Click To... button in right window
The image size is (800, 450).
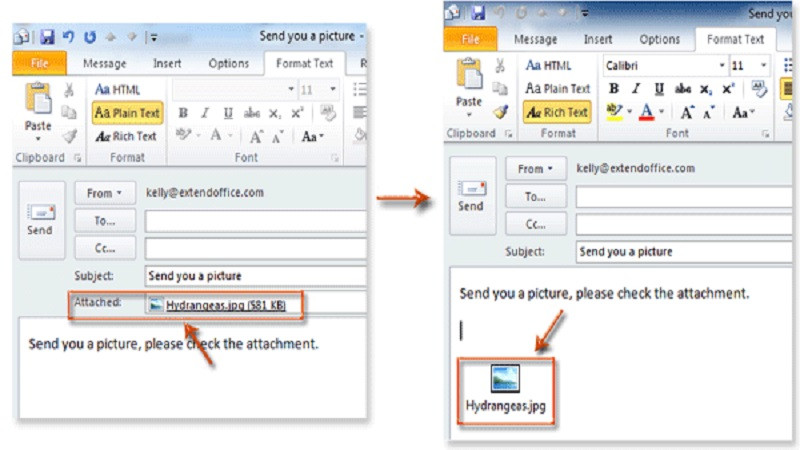coord(536,197)
